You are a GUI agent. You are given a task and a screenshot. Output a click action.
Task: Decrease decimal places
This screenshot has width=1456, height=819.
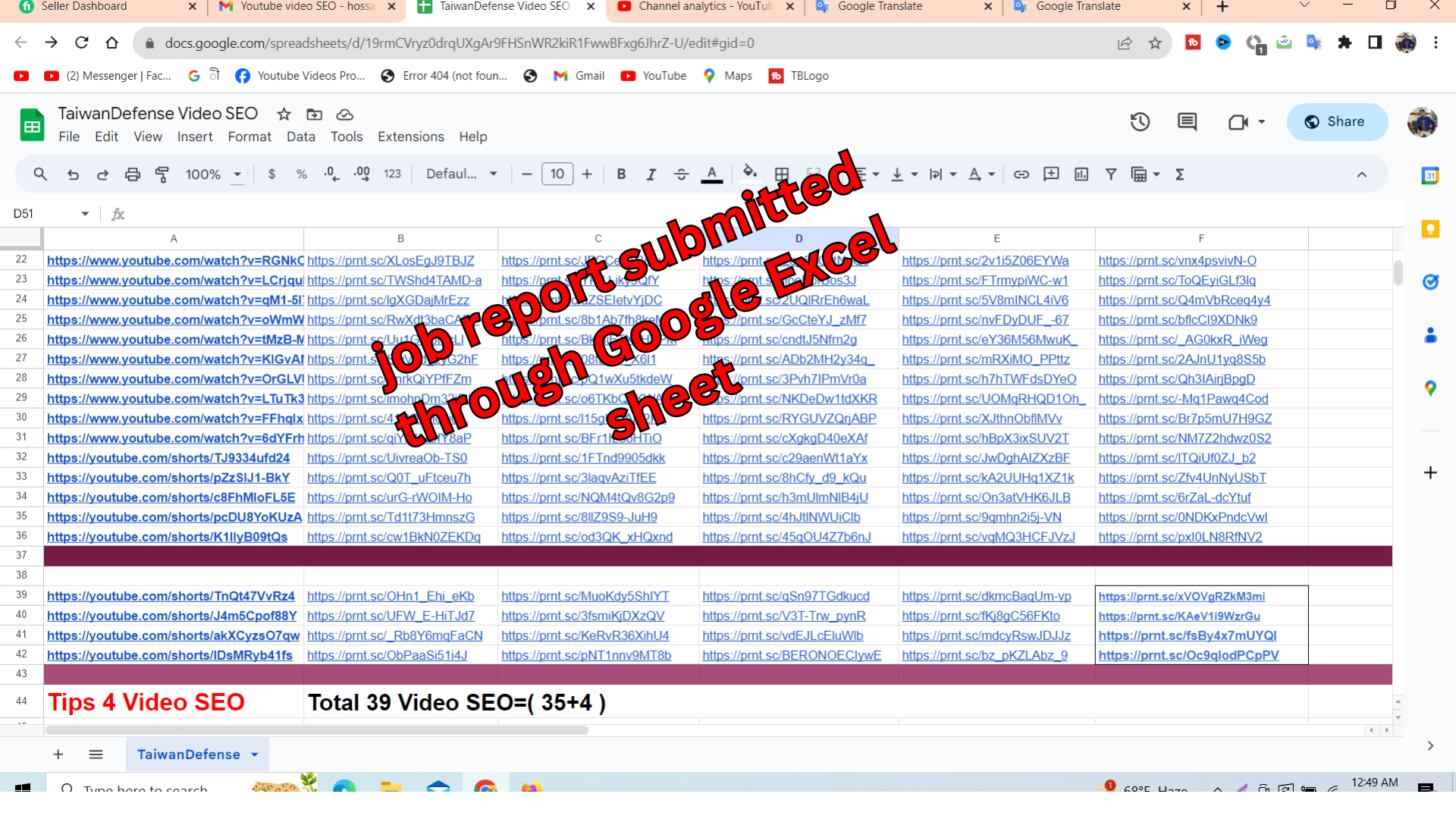point(331,174)
